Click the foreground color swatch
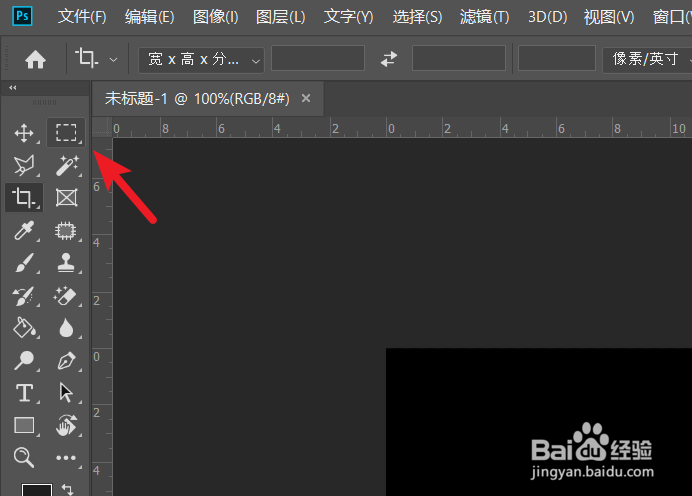Viewport: 692px width, 496px height. (x=37, y=490)
